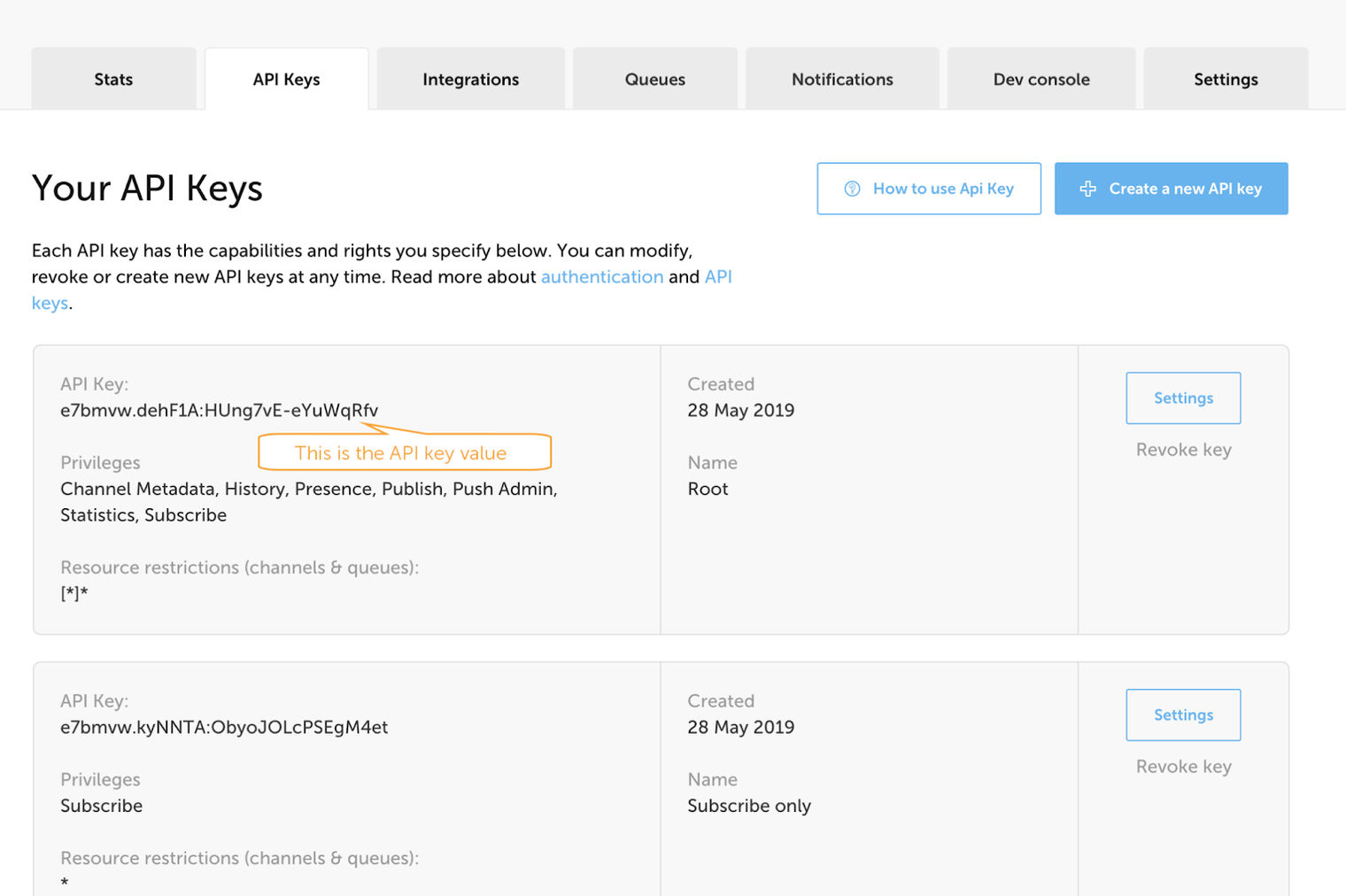
Task: Open the Integrations tab
Action: click(x=470, y=79)
